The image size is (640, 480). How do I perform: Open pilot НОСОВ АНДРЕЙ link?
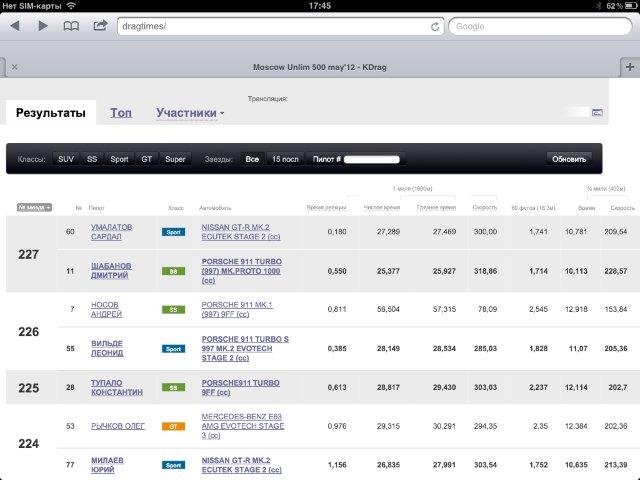click(106, 309)
